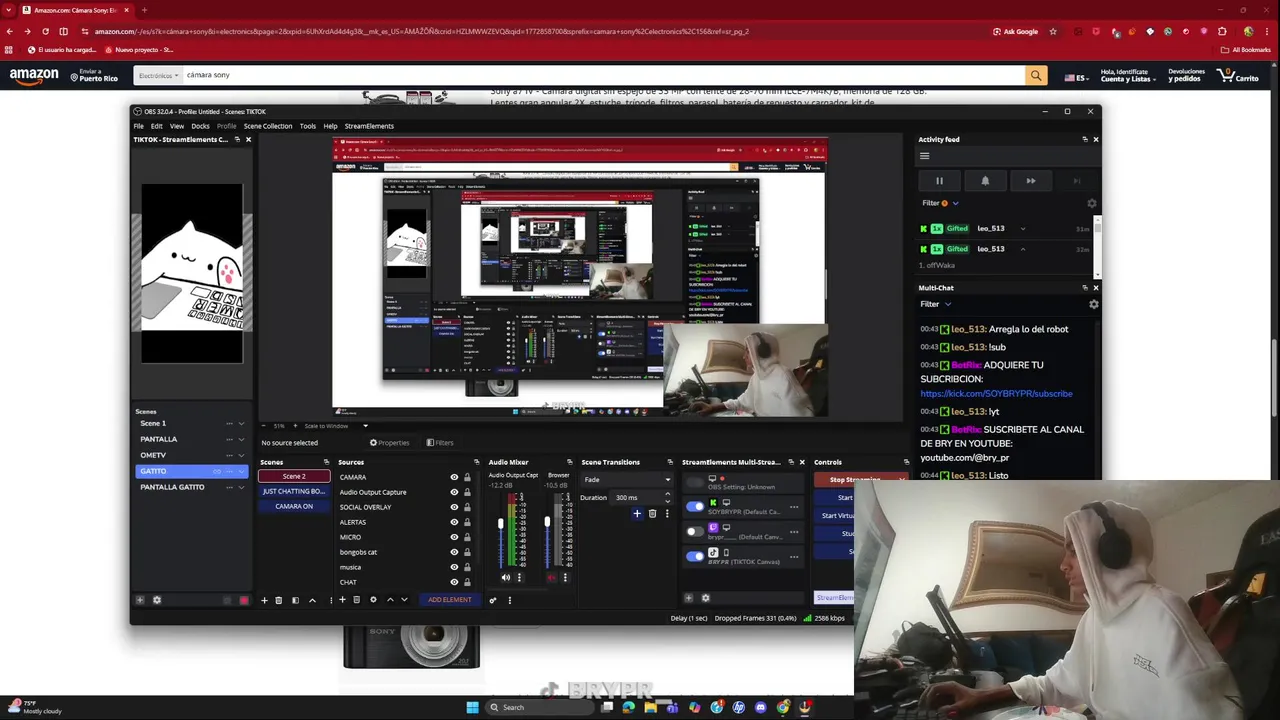The height and width of the screenshot is (720, 1280).
Task: Open advanced audio properties gear icons
Action: click(x=492, y=600)
